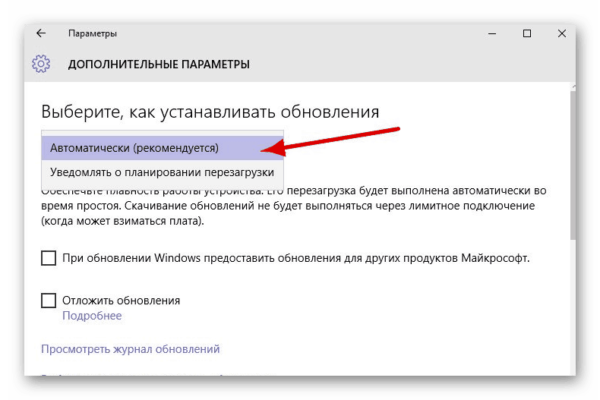600x400 pixels.
Task: Maximize the Параметры window
Action: (x=527, y=34)
